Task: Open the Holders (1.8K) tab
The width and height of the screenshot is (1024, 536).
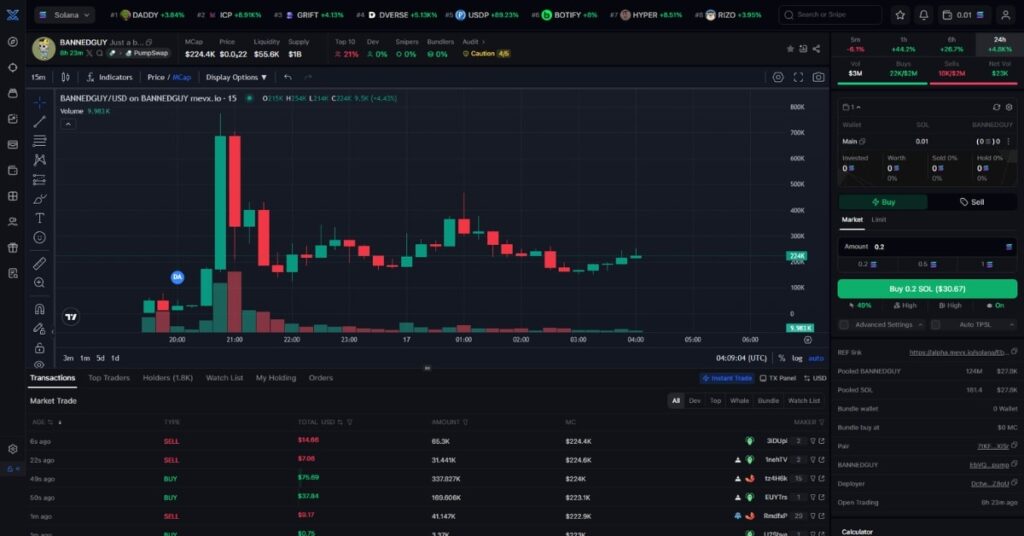Action: [168, 378]
